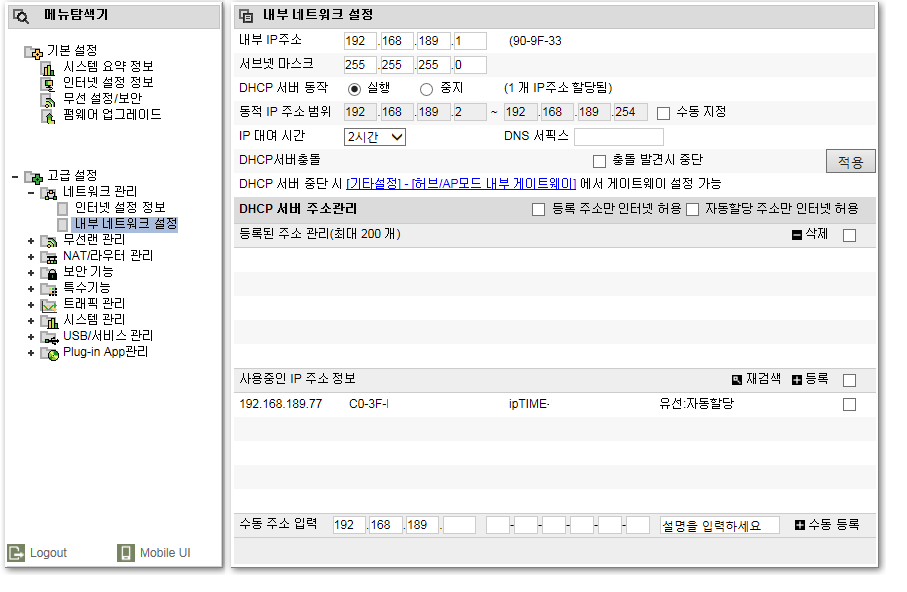907x592 pixels.
Task: Click the DNS 서픽스 input field
Action: click(619, 137)
